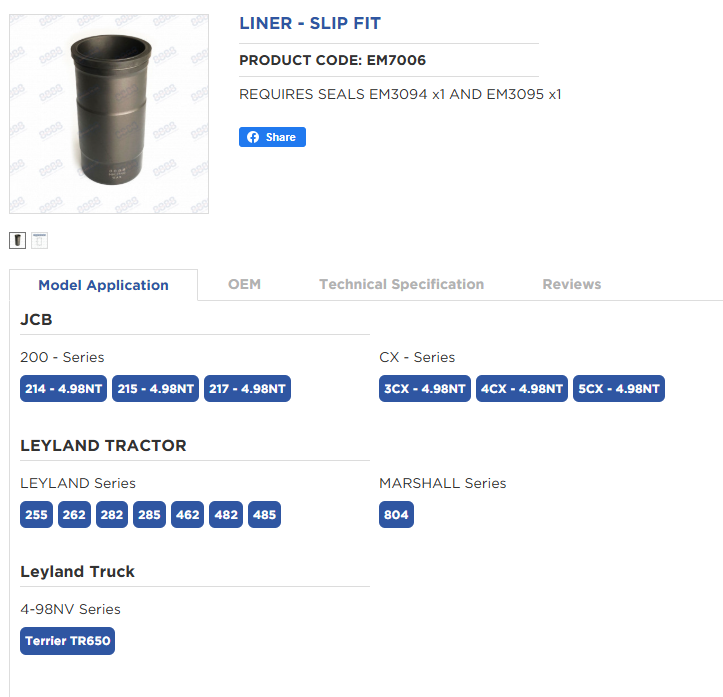Open the Technical Specification tab

(x=401, y=284)
